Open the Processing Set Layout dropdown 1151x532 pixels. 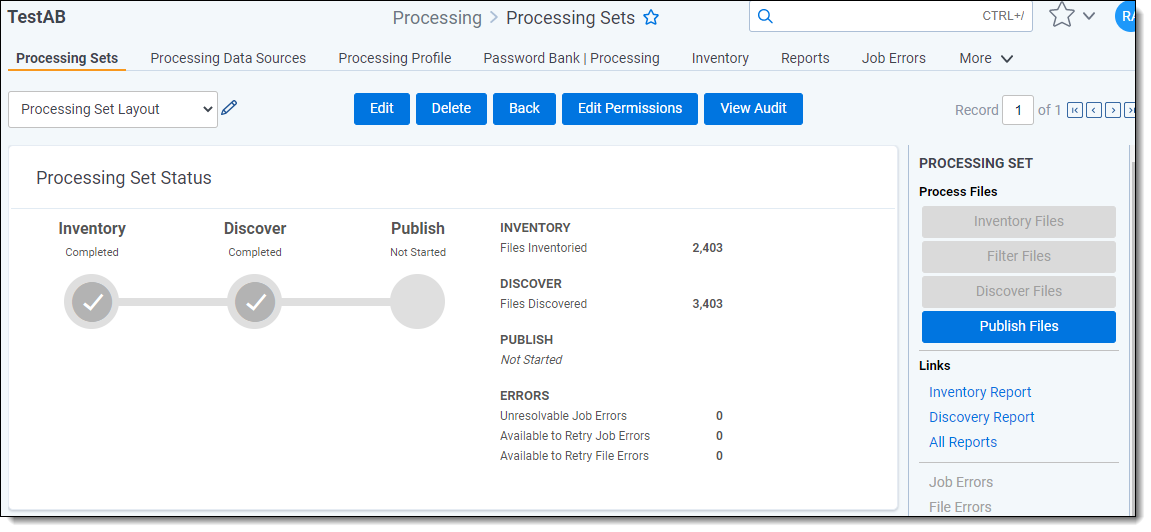[x=112, y=109]
